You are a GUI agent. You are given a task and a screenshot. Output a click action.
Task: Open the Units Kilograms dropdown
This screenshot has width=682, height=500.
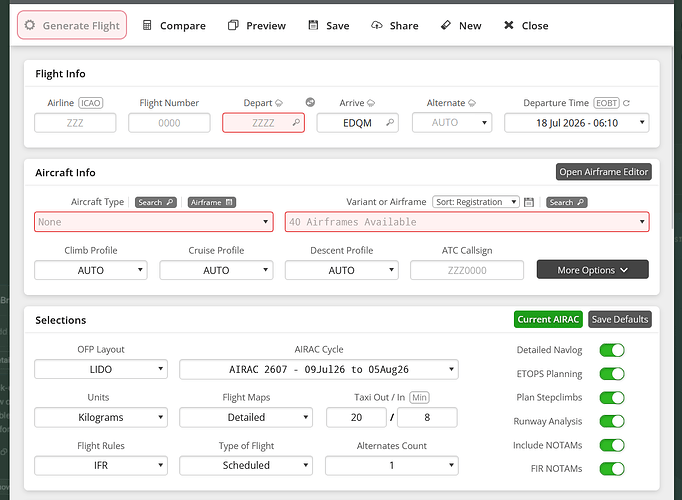[x=101, y=417]
